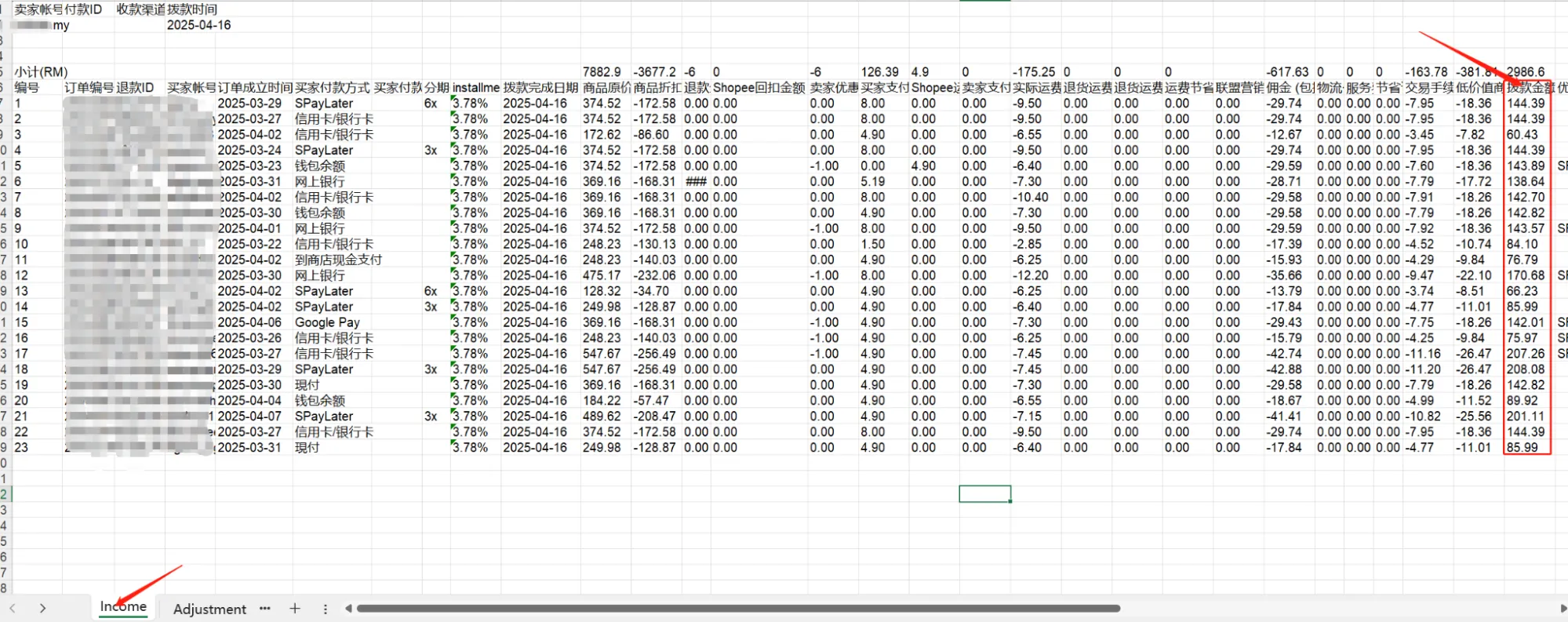Select the ### overflow cell in row 6
1568x622 pixels.
pos(696,181)
